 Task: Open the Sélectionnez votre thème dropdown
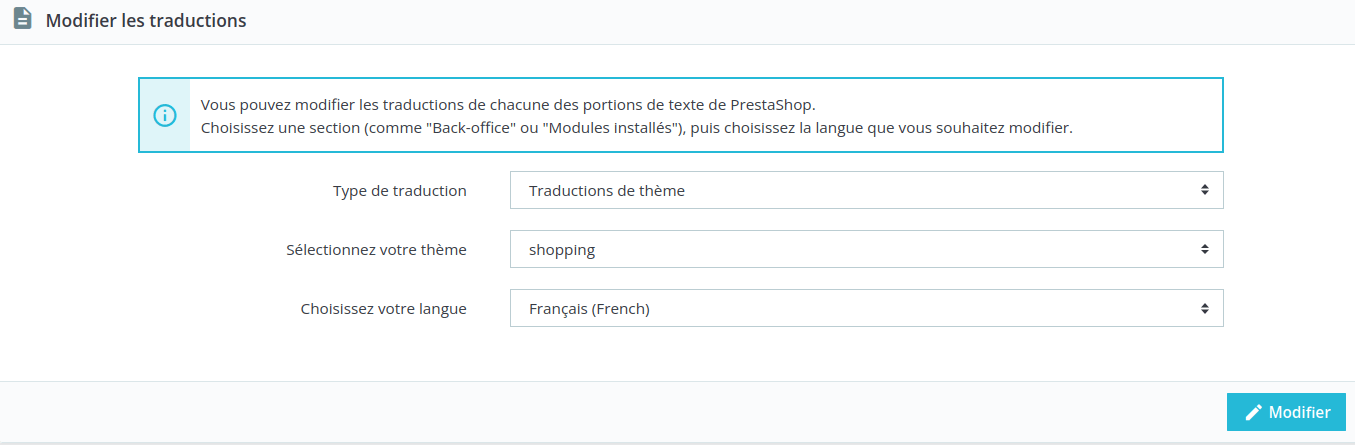tap(866, 249)
